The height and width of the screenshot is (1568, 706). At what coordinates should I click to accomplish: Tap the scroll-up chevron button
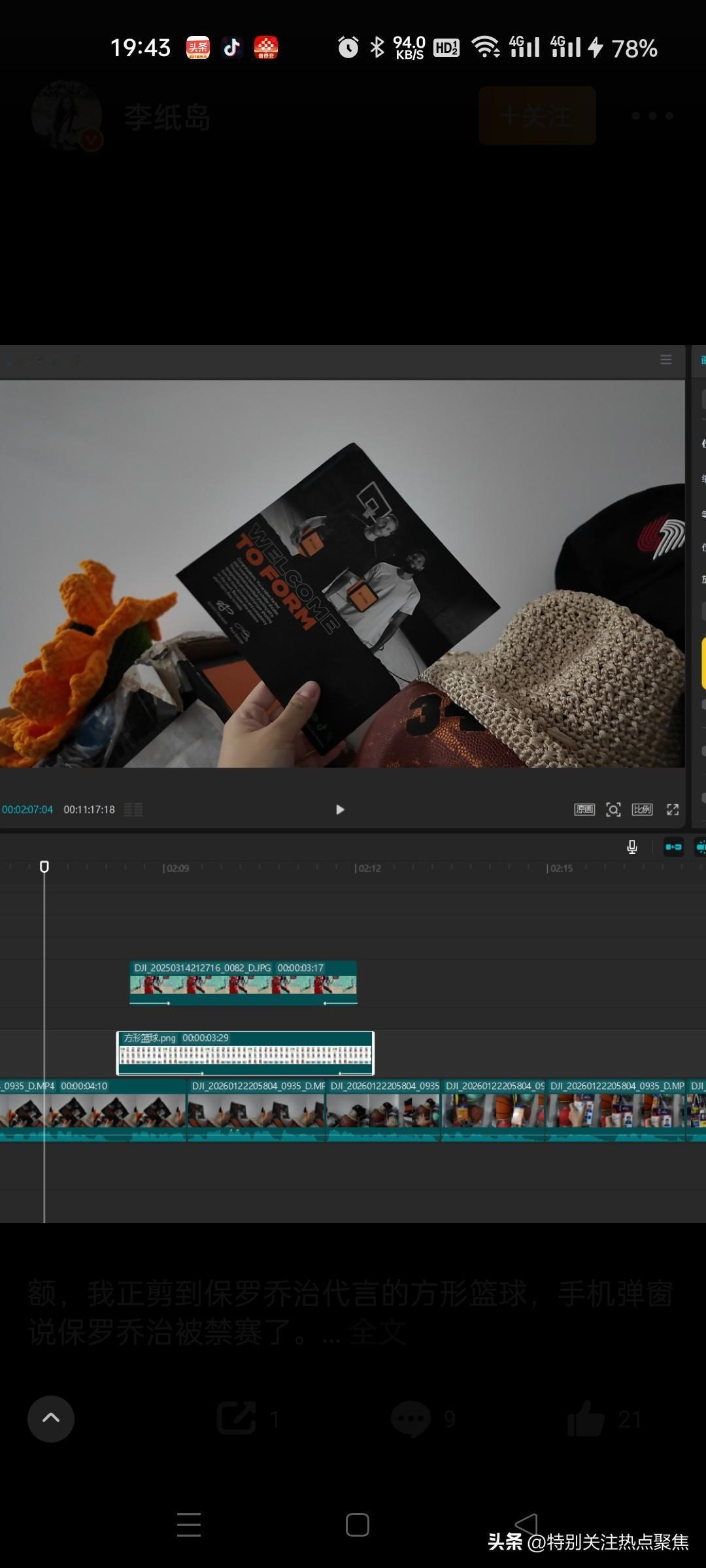click(x=51, y=1419)
